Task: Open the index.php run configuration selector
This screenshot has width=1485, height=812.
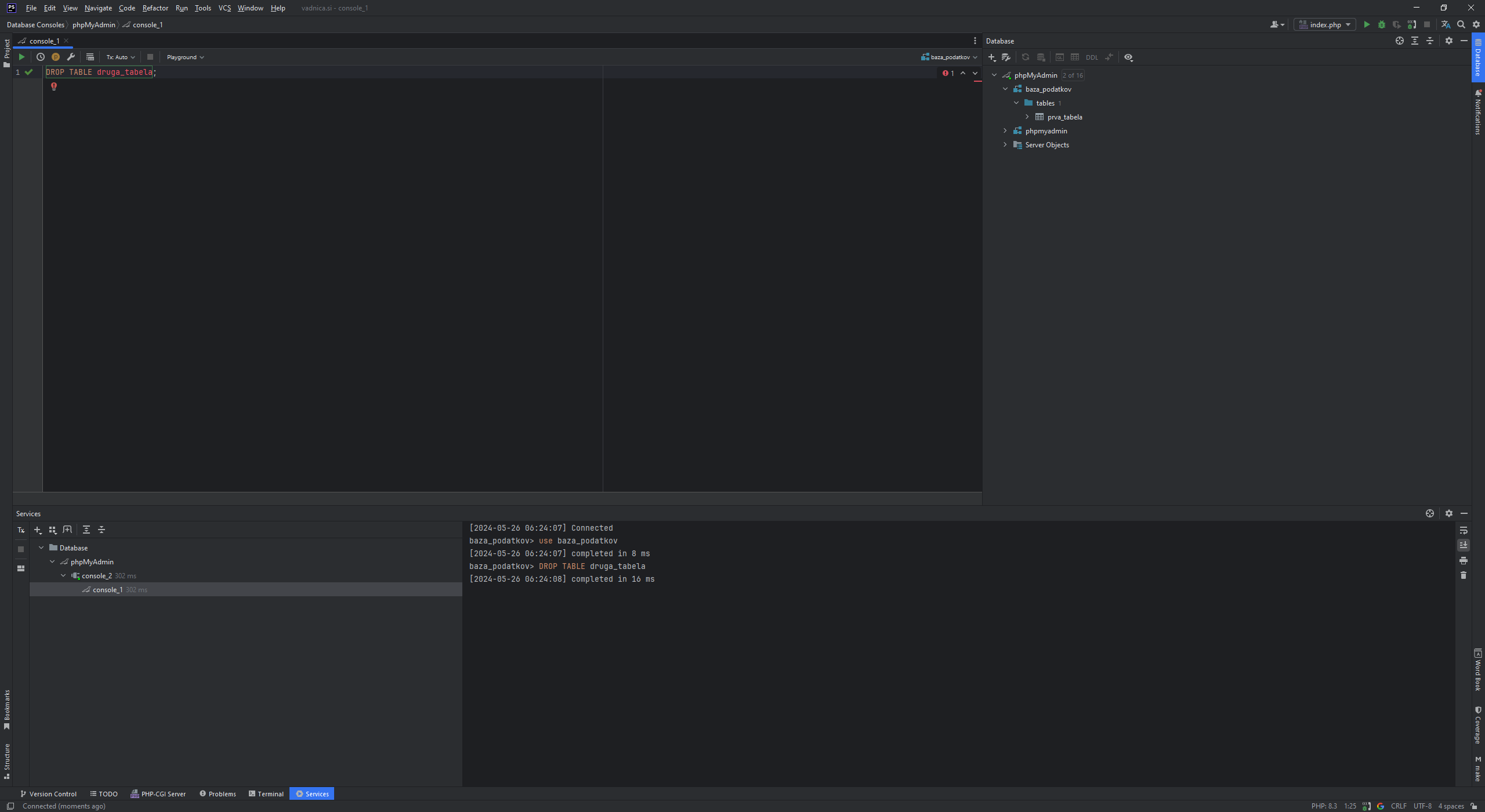Action: coord(1325,25)
